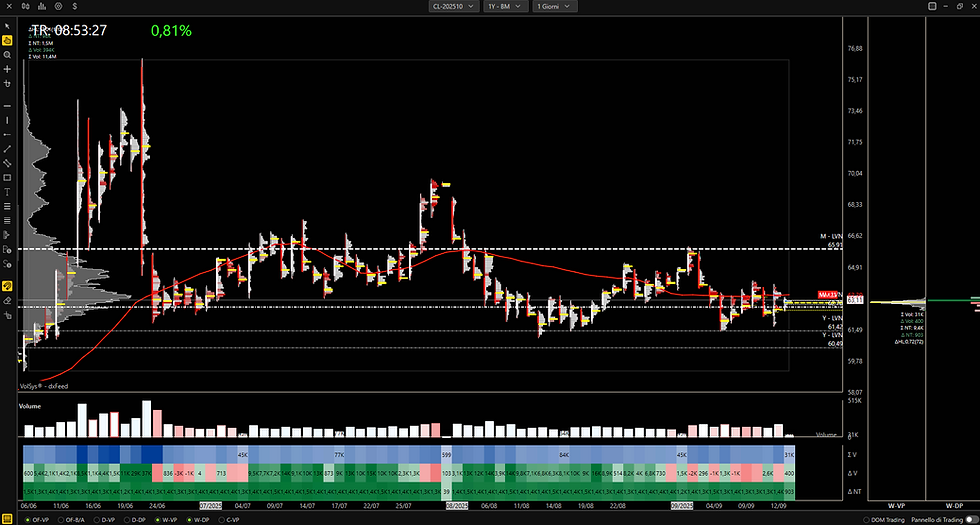Viewport: 980px width, 525px height.
Task: Click the Volume panel title
Action: tap(29, 406)
